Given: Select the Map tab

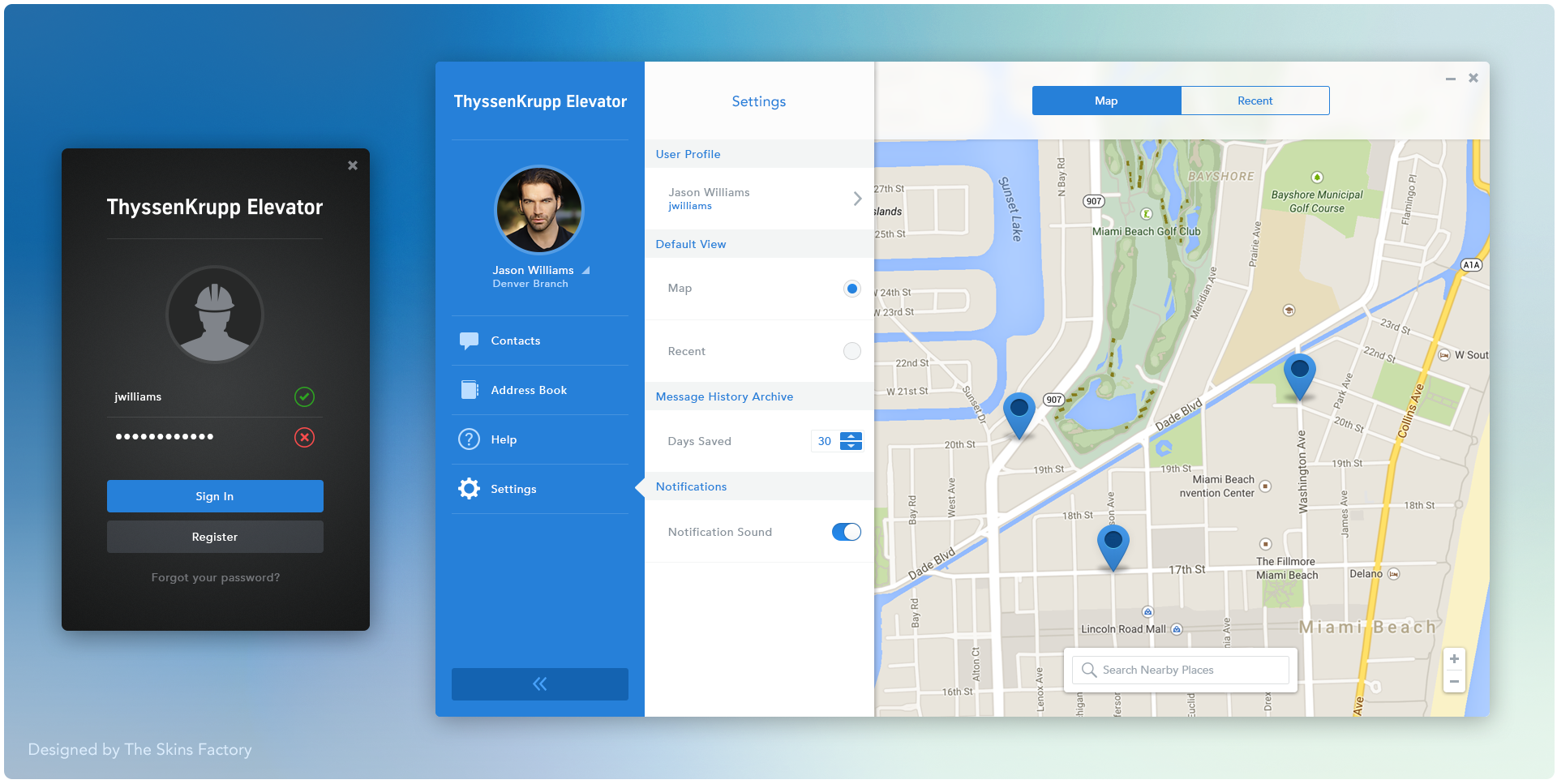Looking at the screenshot, I should (x=1106, y=100).
